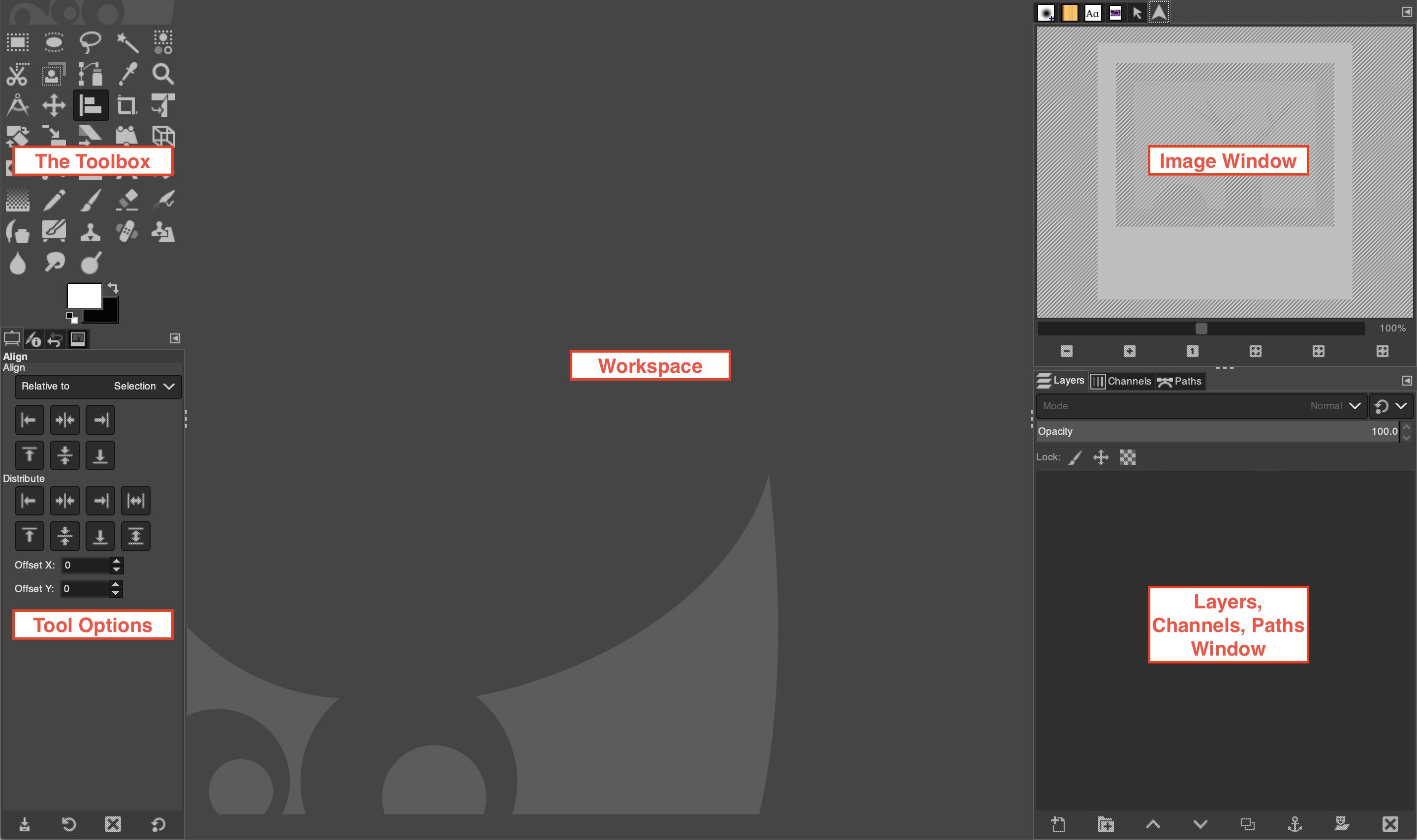Image resolution: width=1417 pixels, height=840 pixels.
Task: Click the Offset Y input field
Action: coord(85,589)
